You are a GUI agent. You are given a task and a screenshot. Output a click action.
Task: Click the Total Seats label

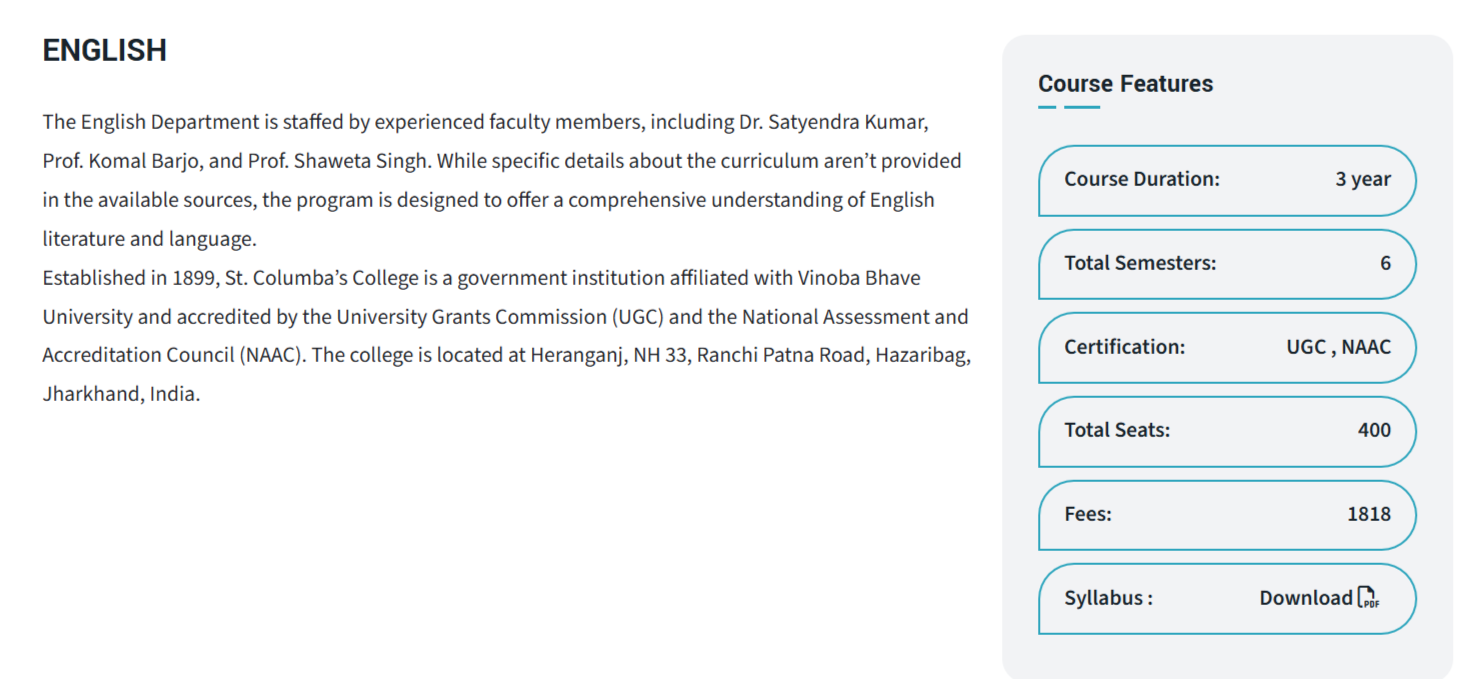(x=1116, y=430)
